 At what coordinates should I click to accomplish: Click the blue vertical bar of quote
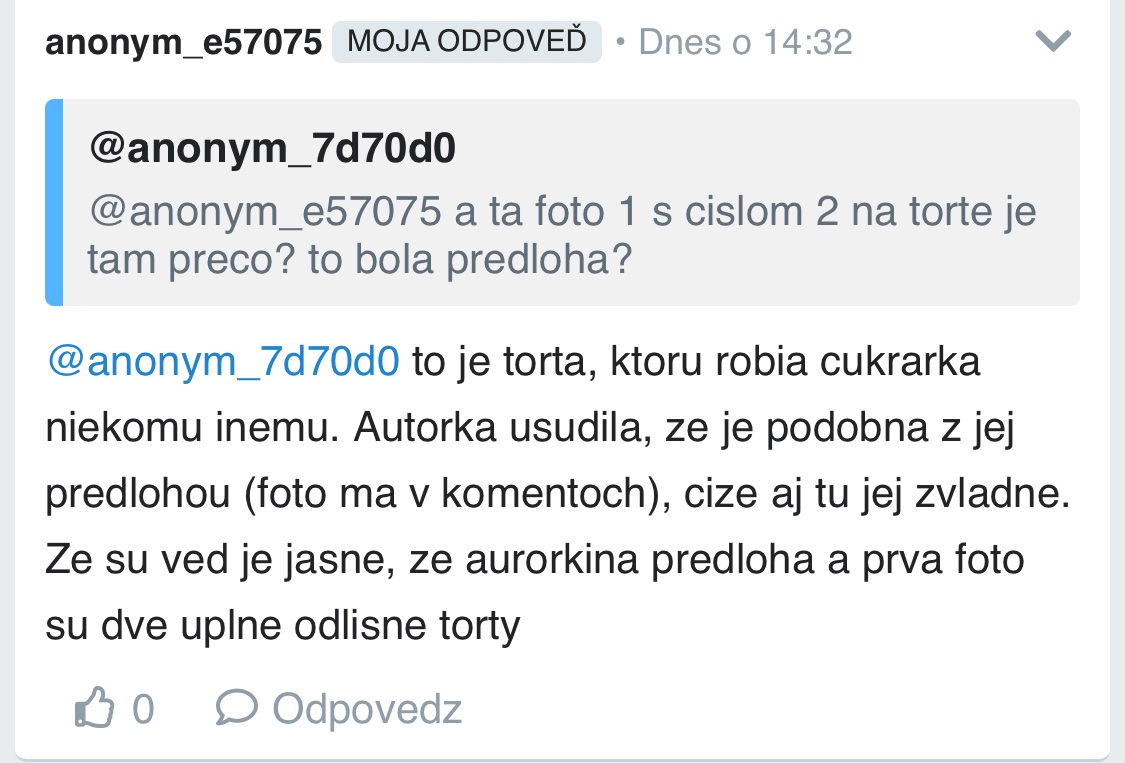click(54, 202)
